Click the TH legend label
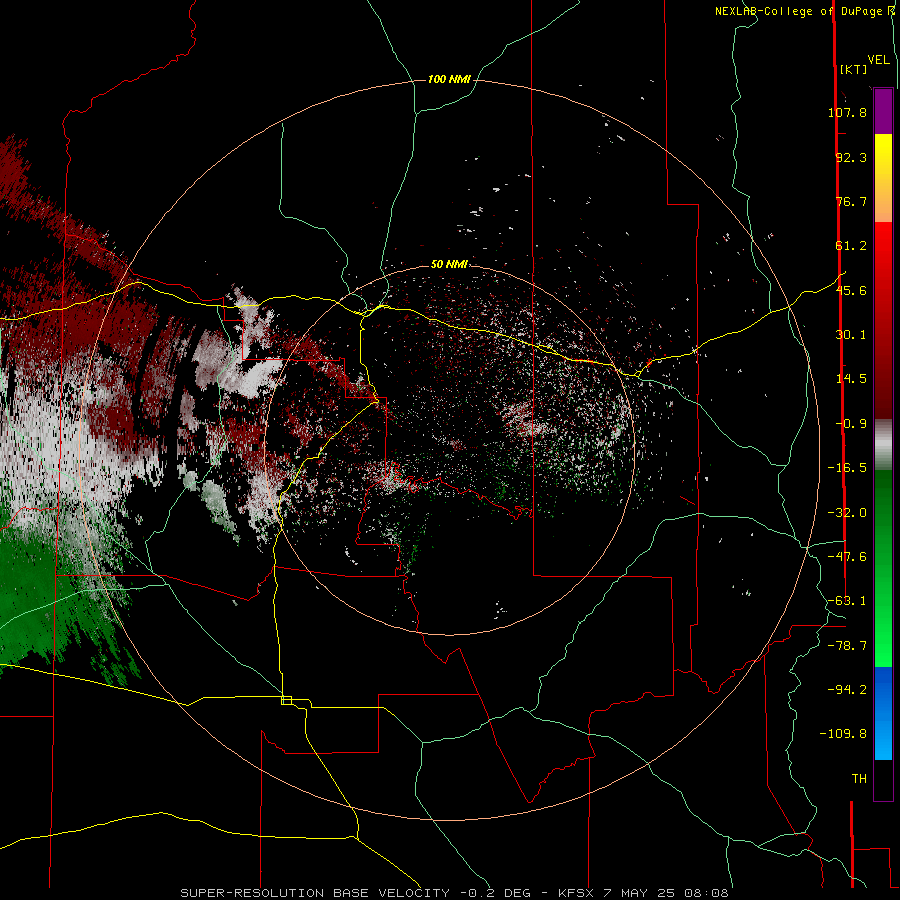Image resolution: width=900 pixels, height=900 pixels. coord(859,779)
